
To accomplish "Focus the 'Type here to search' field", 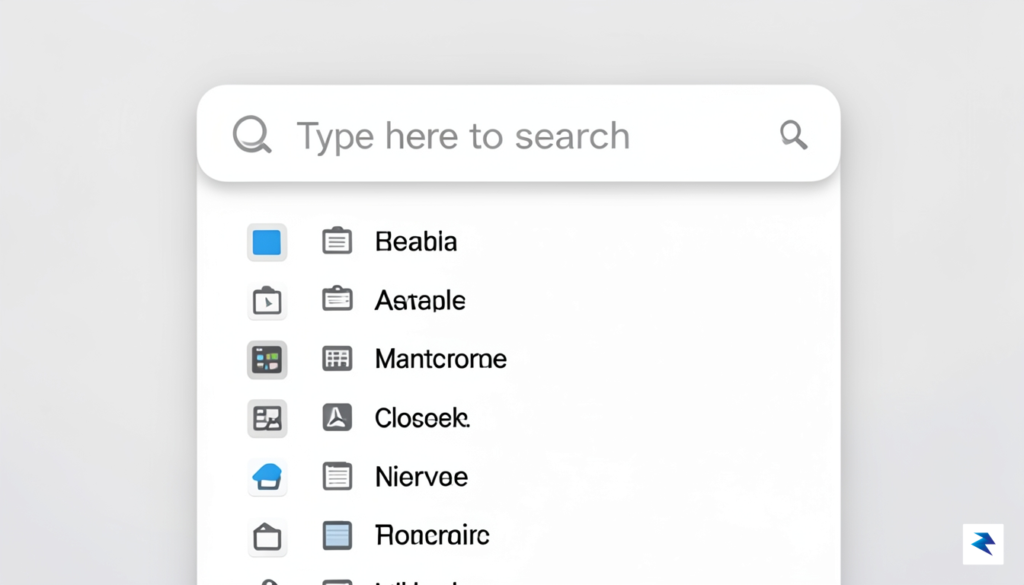I will (x=519, y=134).
